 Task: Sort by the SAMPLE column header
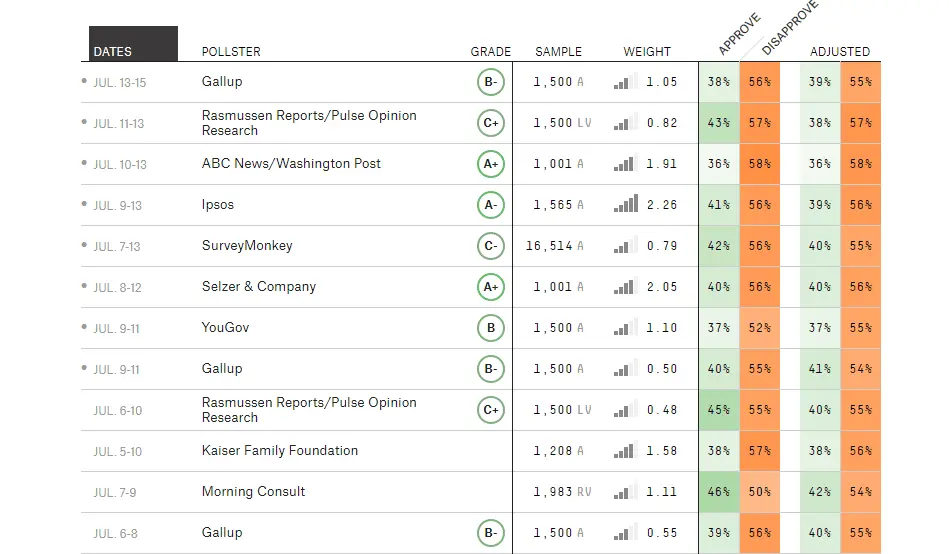click(558, 52)
